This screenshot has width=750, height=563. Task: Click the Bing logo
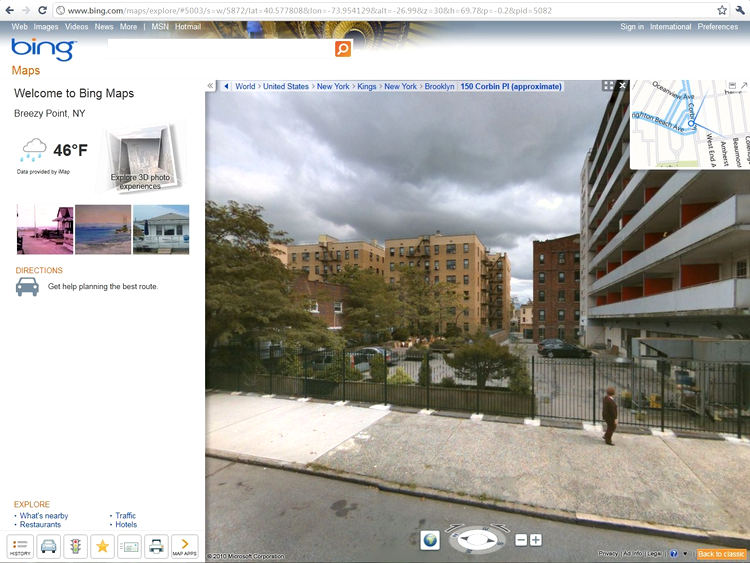[x=43, y=49]
